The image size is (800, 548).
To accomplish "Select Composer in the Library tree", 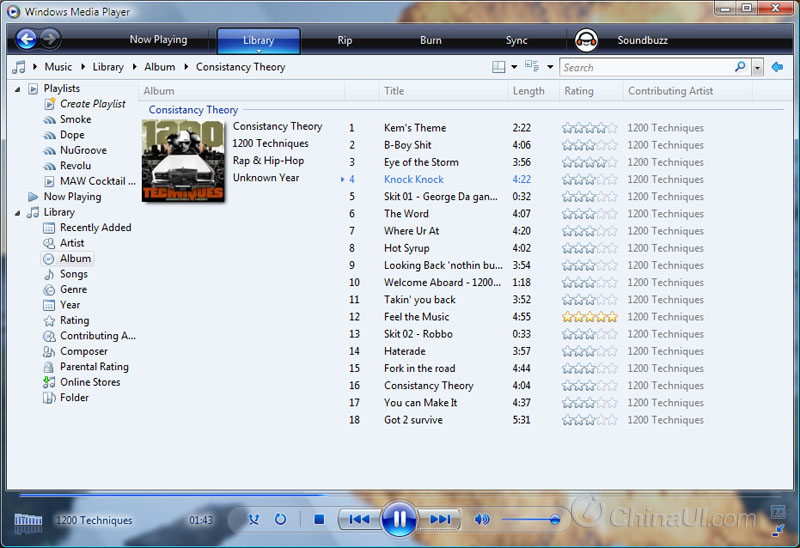I will (84, 352).
